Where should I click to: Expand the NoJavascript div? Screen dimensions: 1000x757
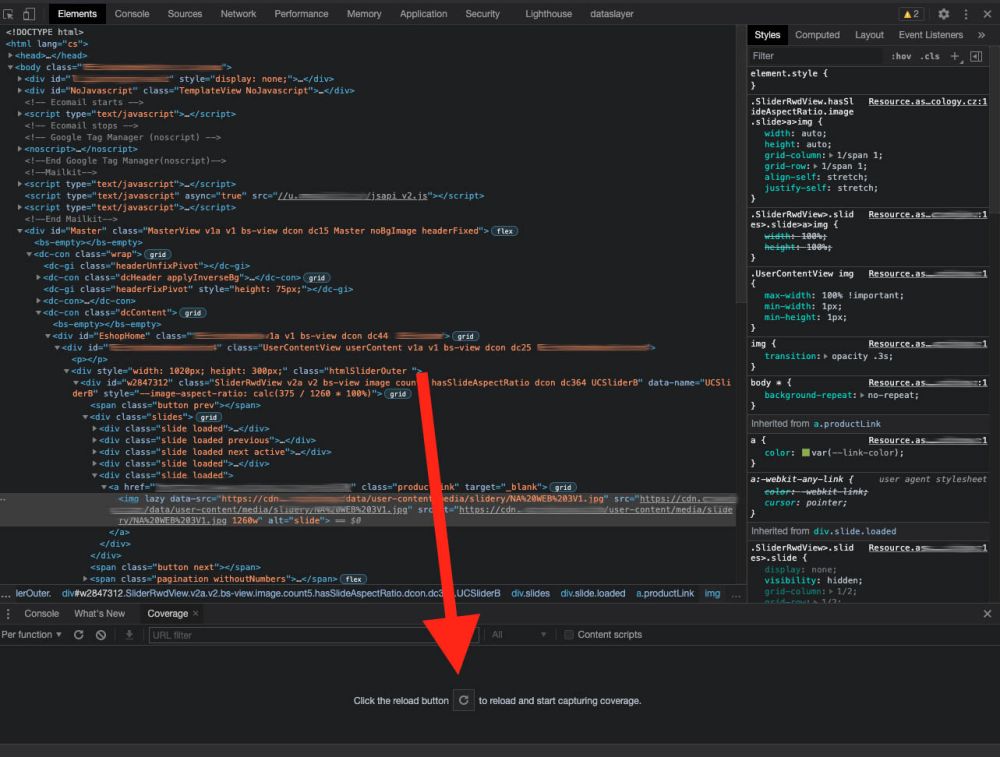(20, 91)
